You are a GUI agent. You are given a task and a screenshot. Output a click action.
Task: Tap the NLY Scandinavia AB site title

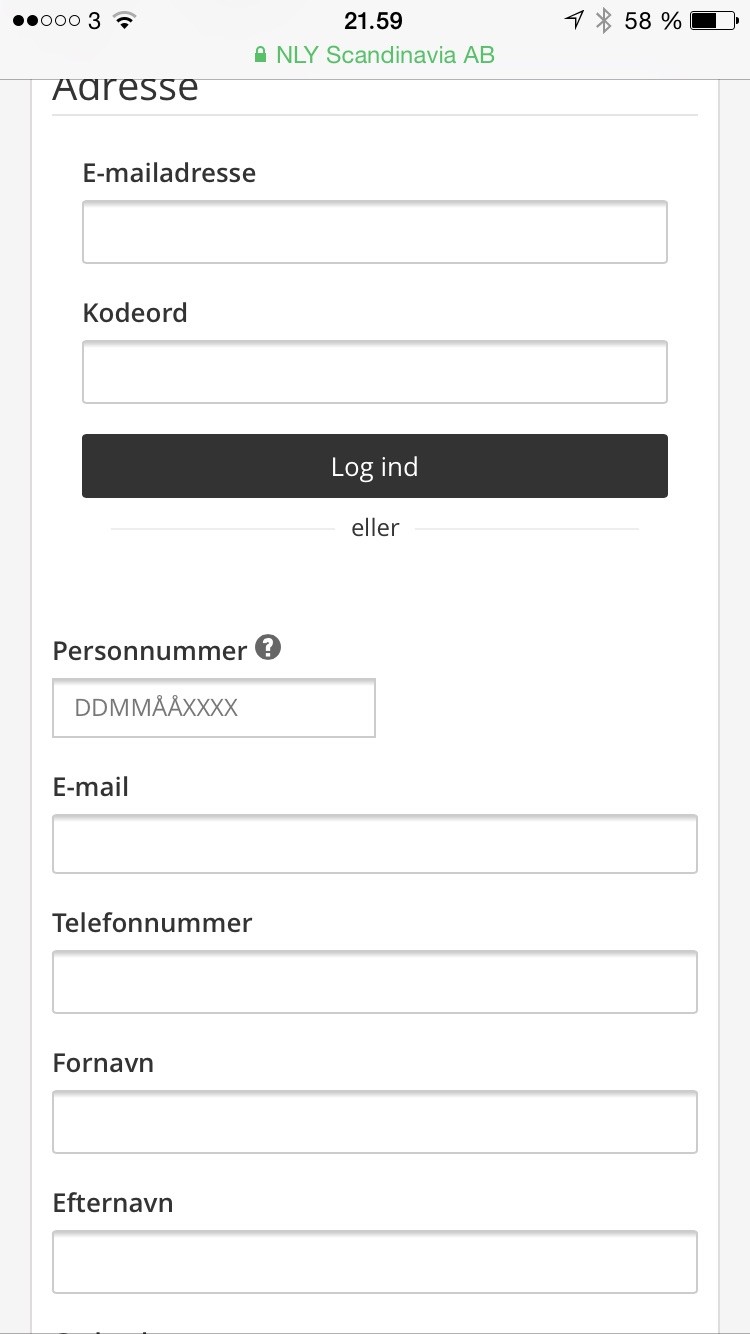pyautogui.click(x=385, y=55)
